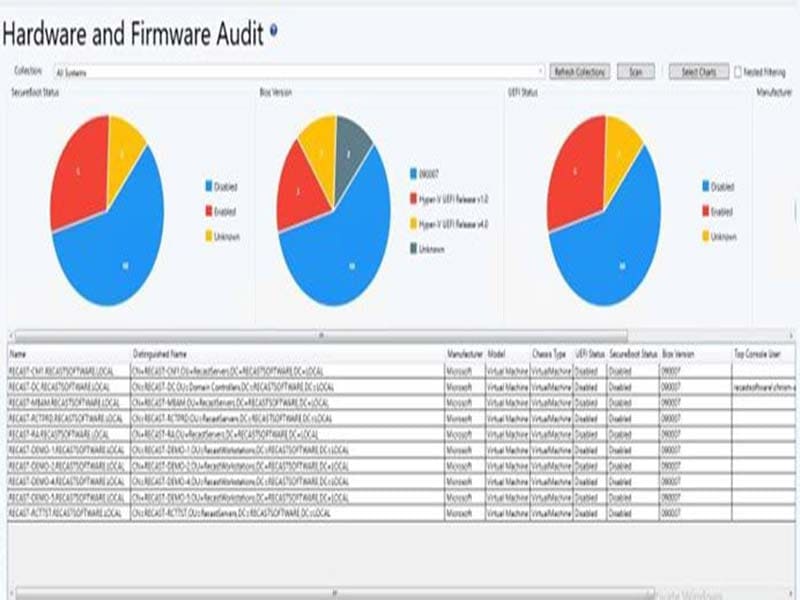This screenshot has width=800, height=600.
Task: Select the RECAST-RA.RECASTSOFTWARE.LOCAL name cell
Action: (x=69, y=435)
